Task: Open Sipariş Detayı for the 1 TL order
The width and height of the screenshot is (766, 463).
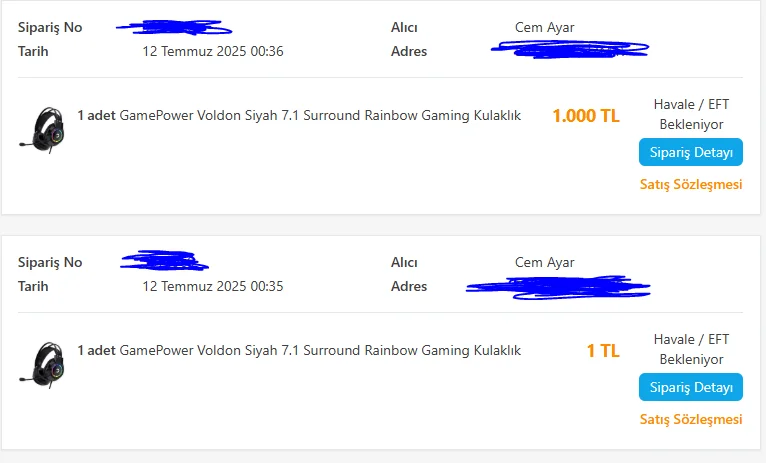Action: pos(691,388)
